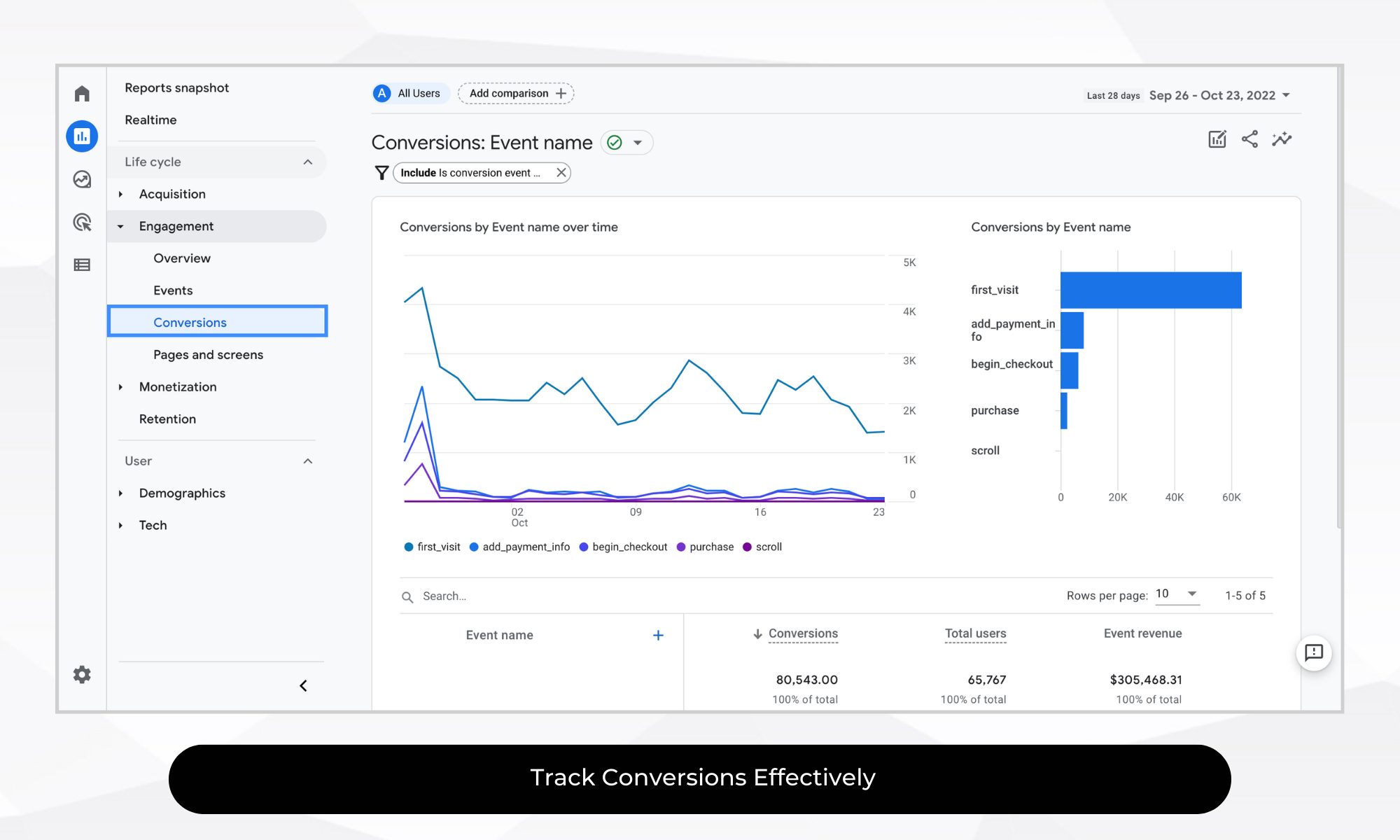Collapse the Life cycle section

point(307,162)
